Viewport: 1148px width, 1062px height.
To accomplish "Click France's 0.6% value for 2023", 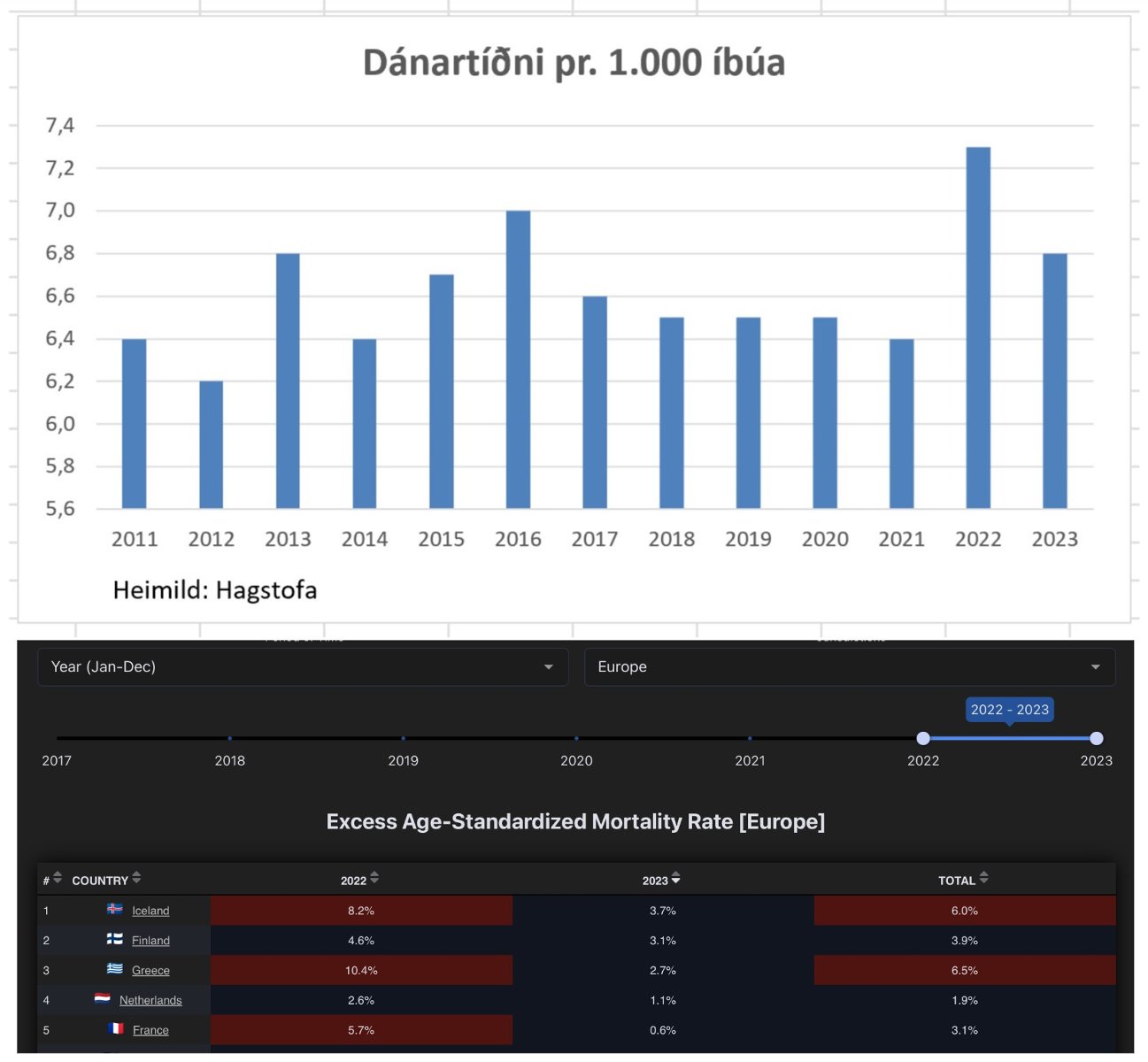I will (663, 1031).
